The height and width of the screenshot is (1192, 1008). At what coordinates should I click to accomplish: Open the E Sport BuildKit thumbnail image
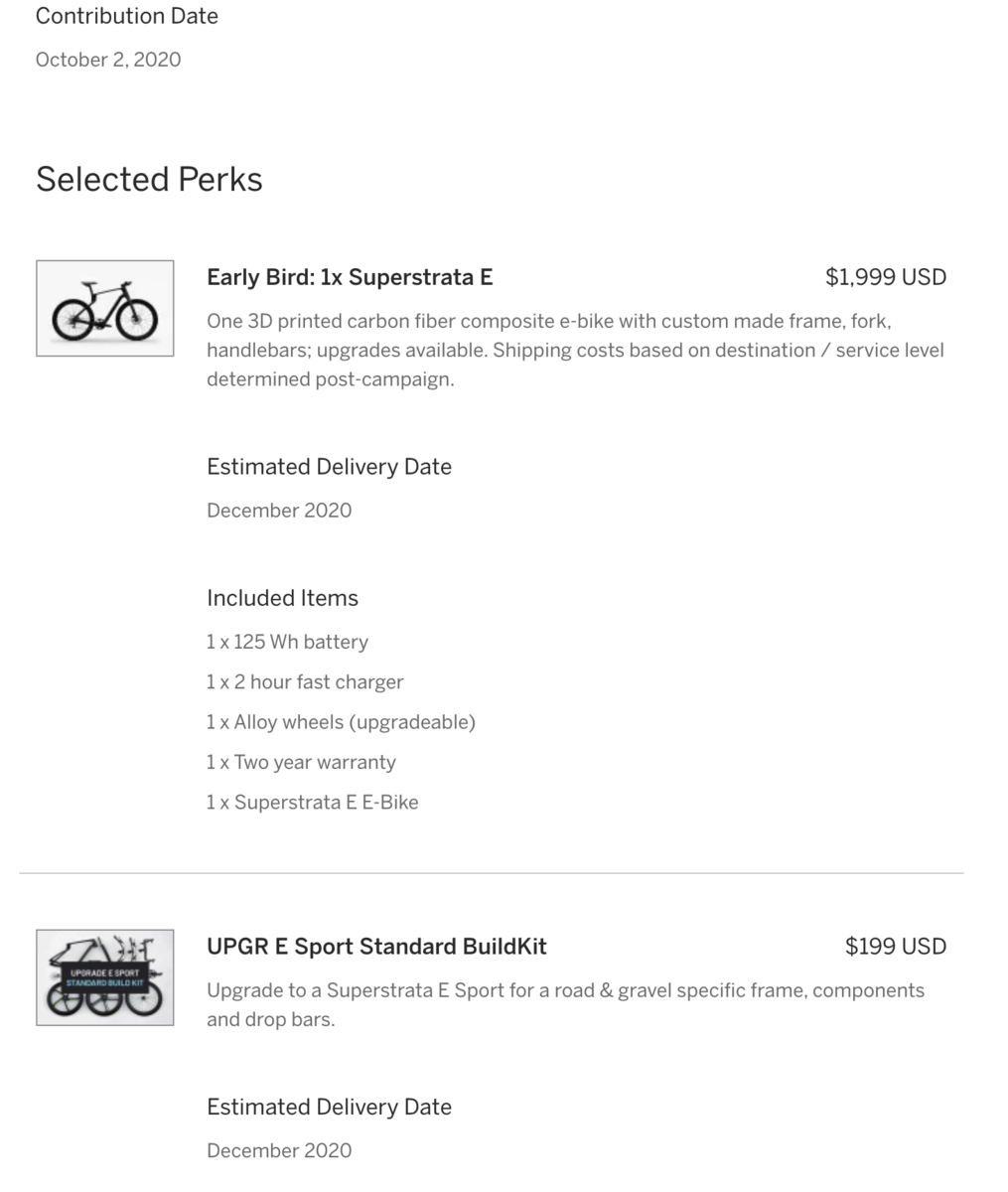click(105, 977)
